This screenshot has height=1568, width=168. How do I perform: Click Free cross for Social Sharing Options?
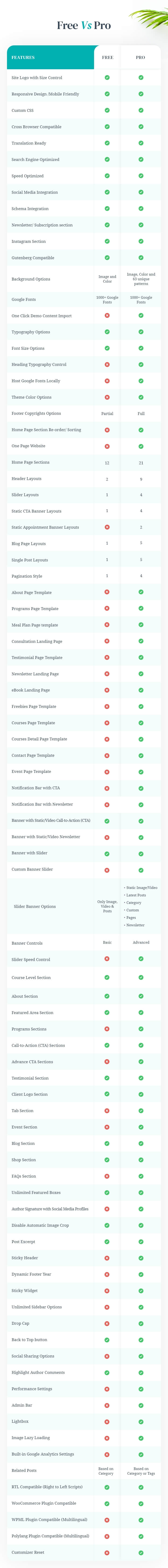107,1356
